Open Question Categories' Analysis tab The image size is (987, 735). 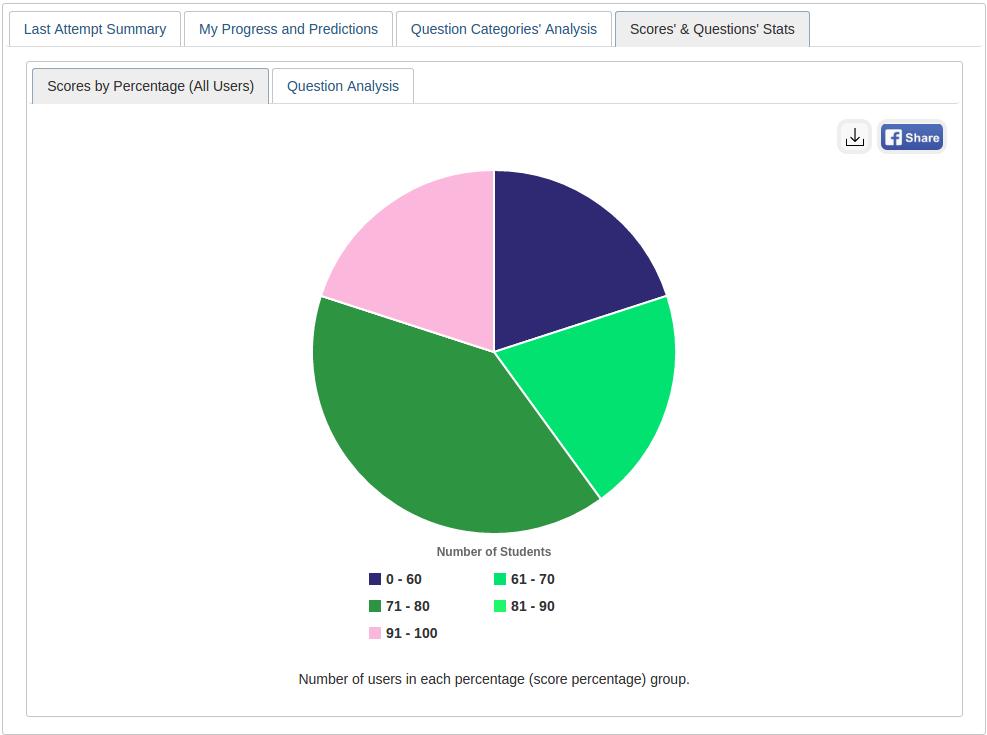point(504,29)
